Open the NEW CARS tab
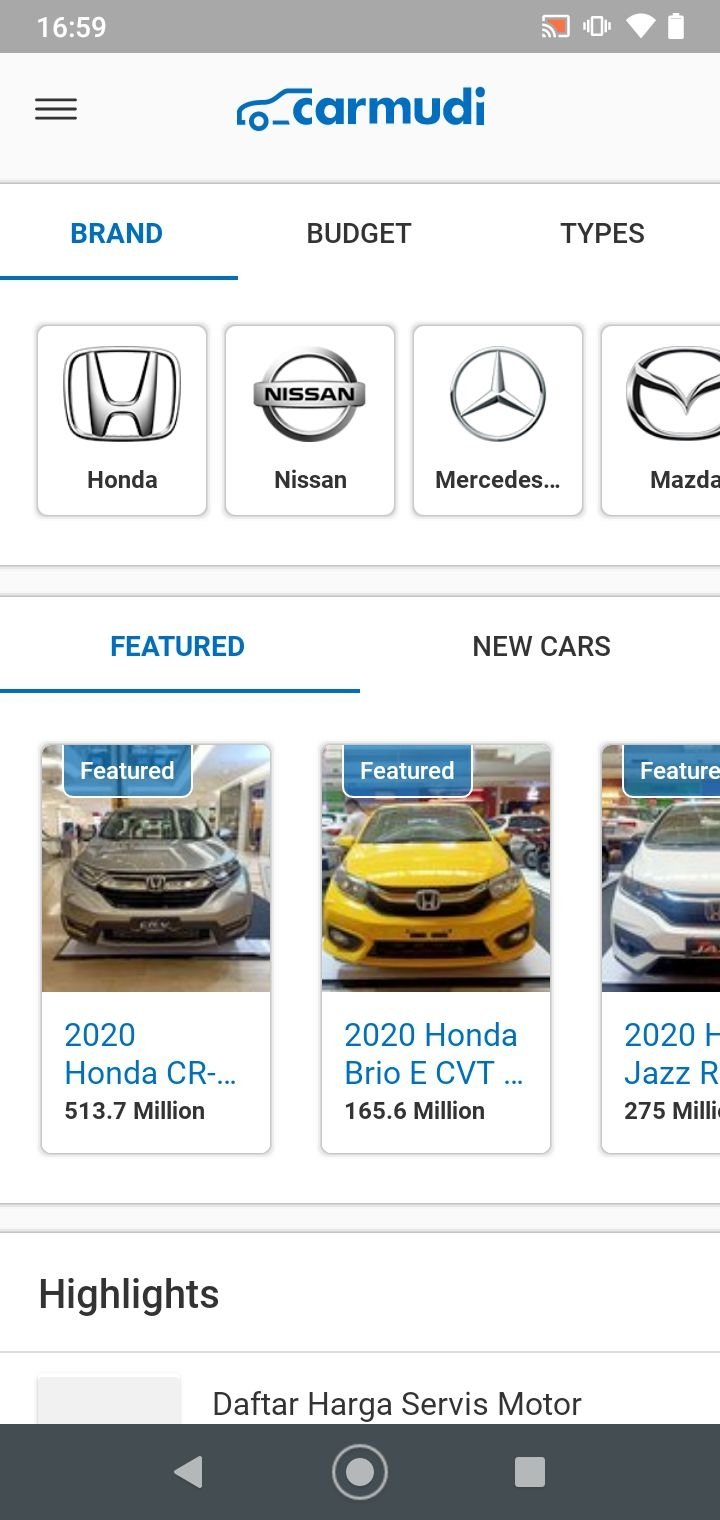 541,646
